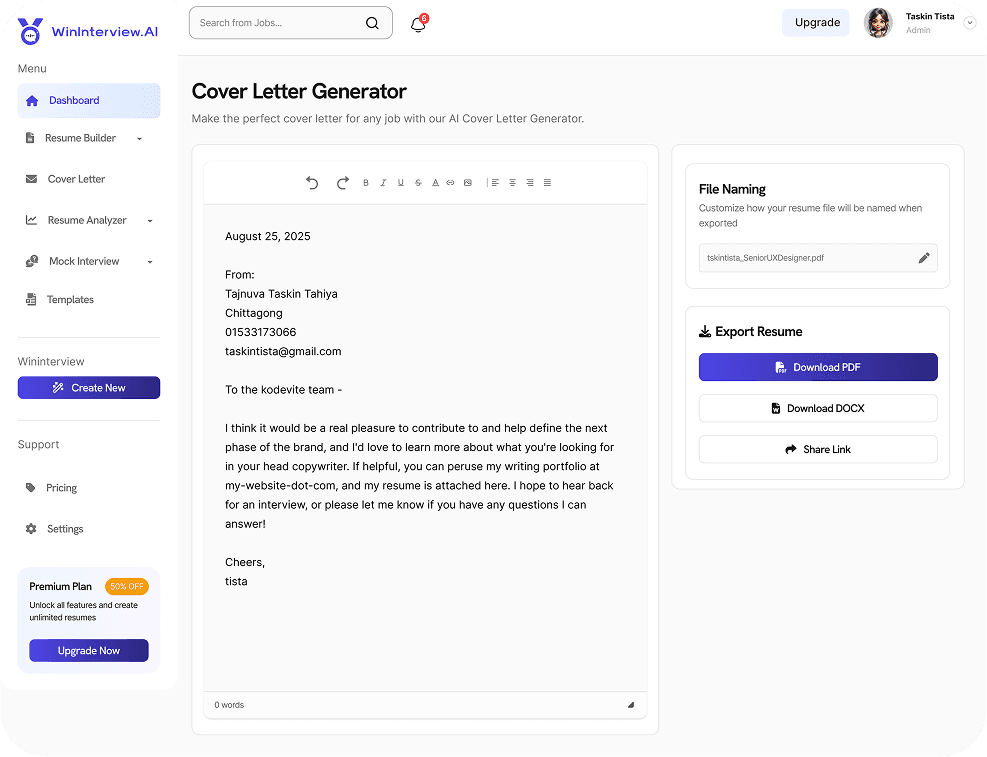Click the Search from Jobs field
987x757 pixels.
[x=280, y=23]
